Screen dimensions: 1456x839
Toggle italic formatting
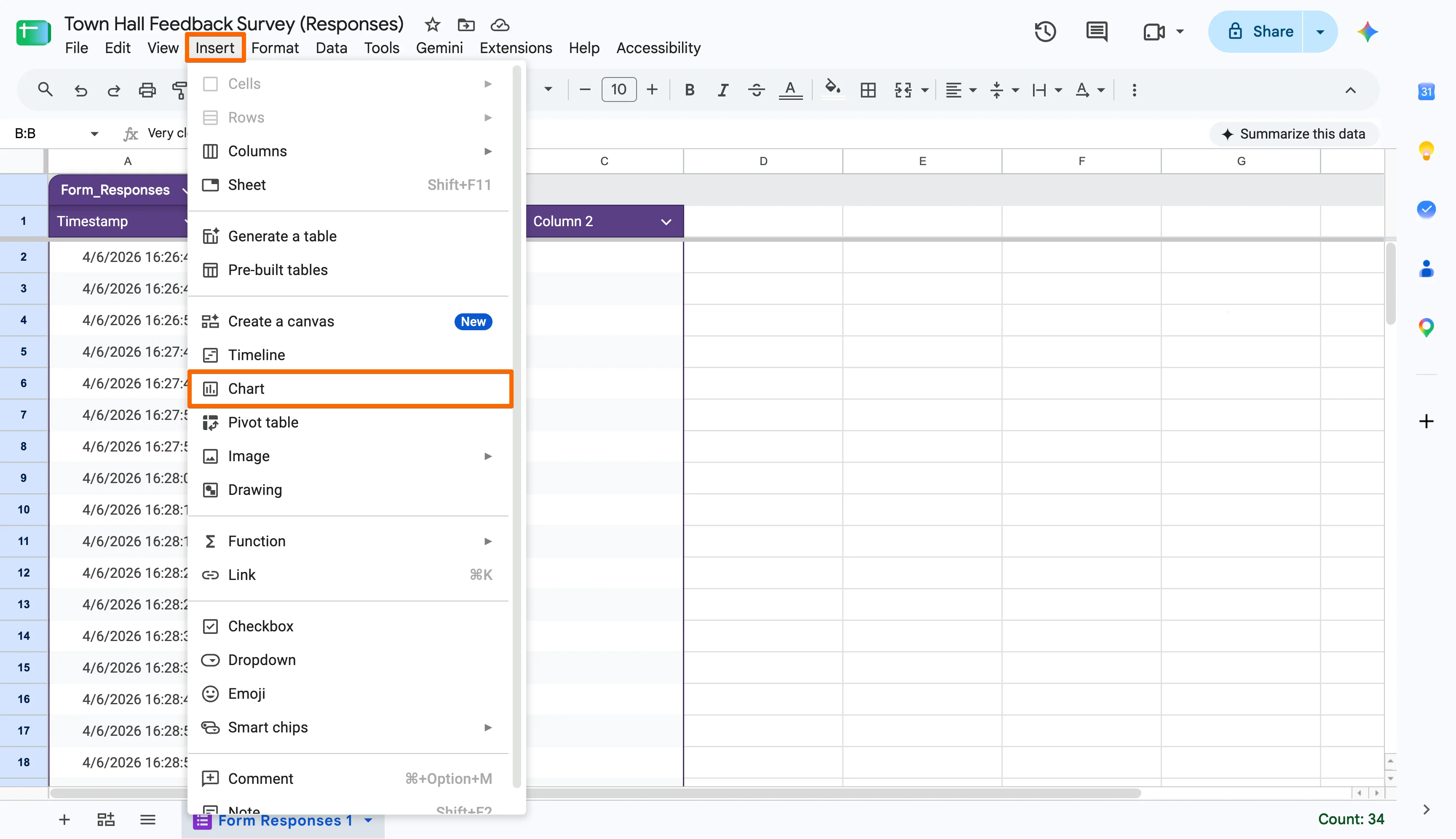click(723, 90)
